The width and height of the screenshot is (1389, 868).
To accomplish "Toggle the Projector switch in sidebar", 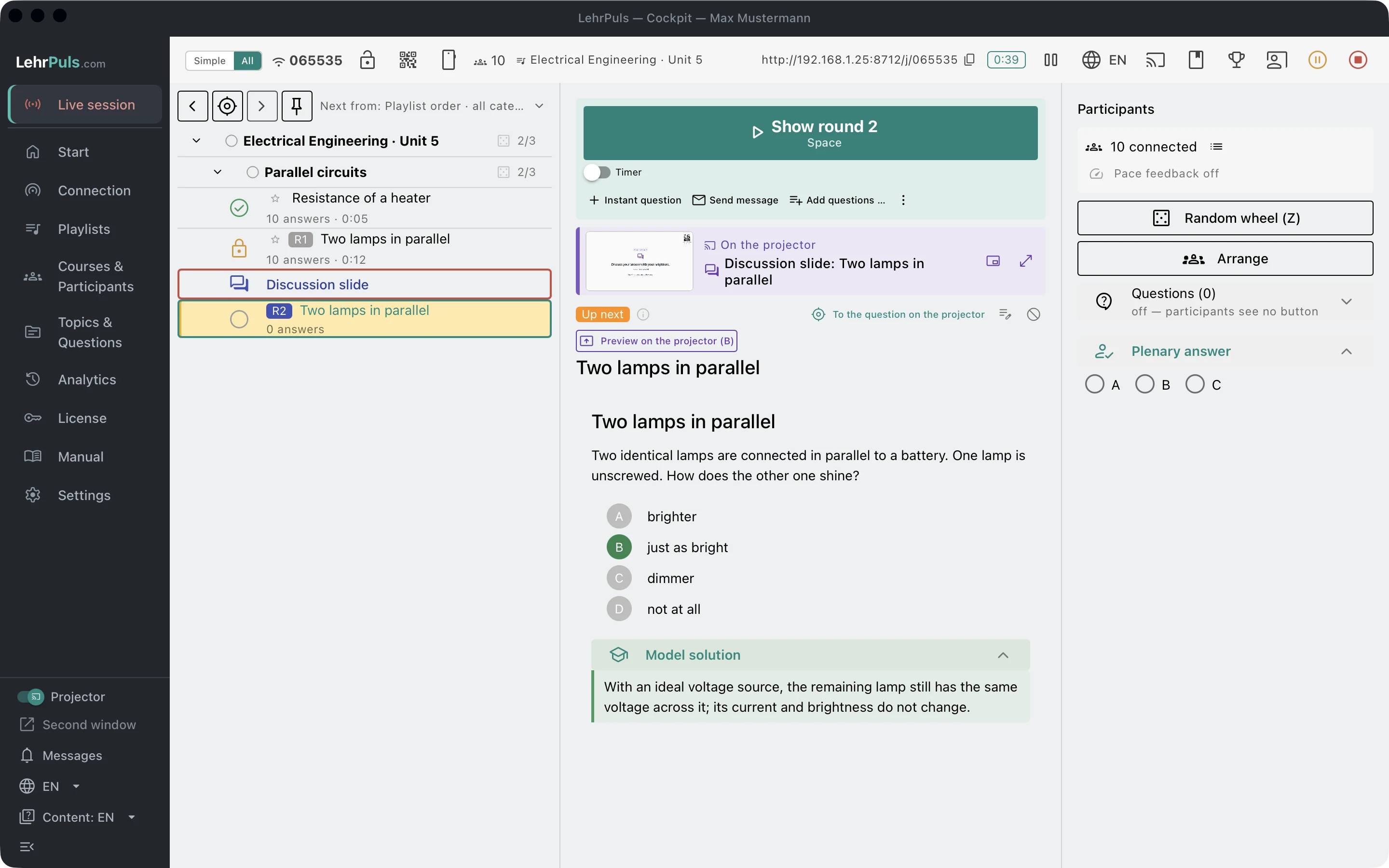I will (x=30, y=696).
